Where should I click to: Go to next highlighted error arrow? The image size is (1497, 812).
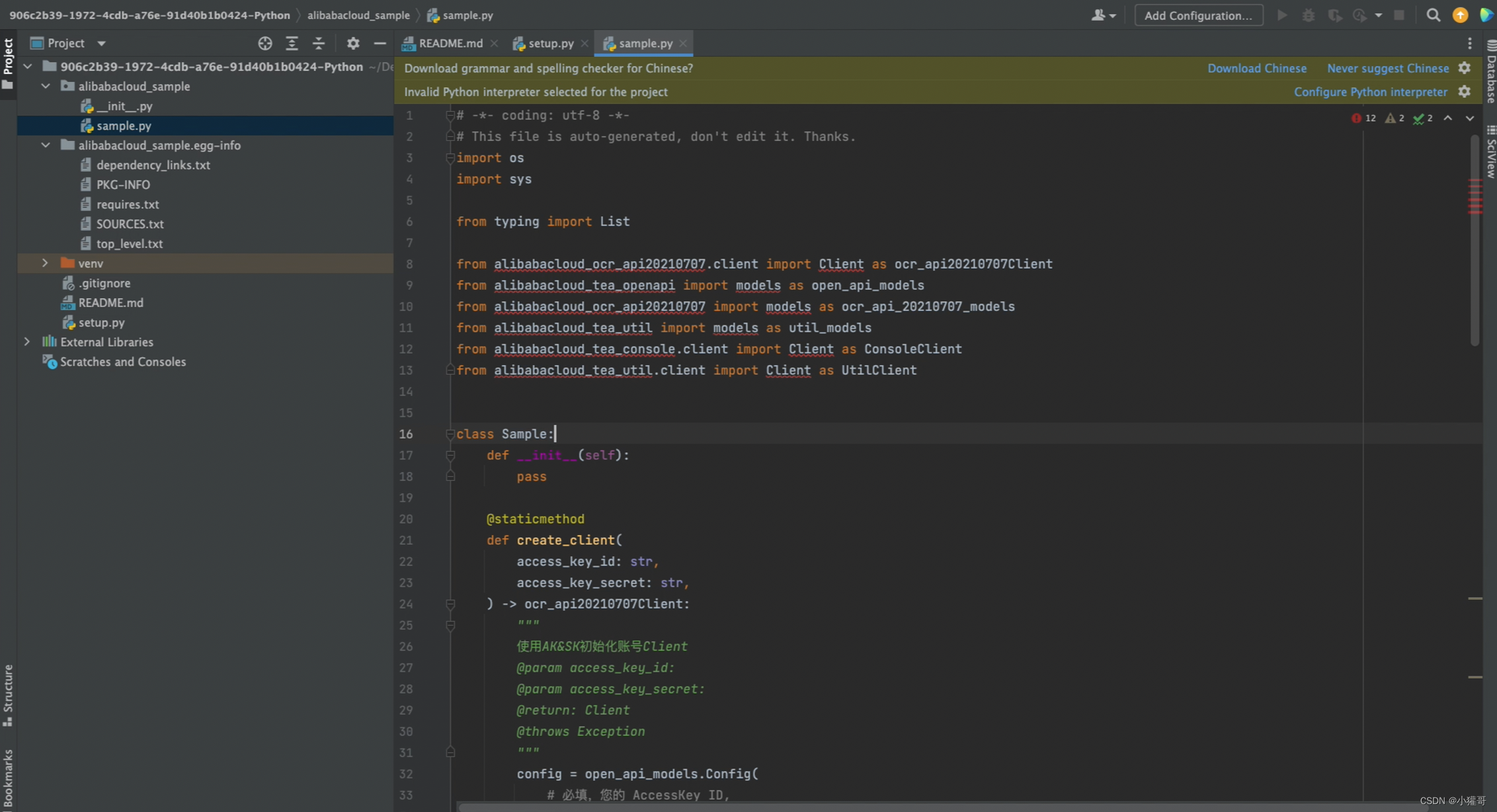(x=1470, y=118)
